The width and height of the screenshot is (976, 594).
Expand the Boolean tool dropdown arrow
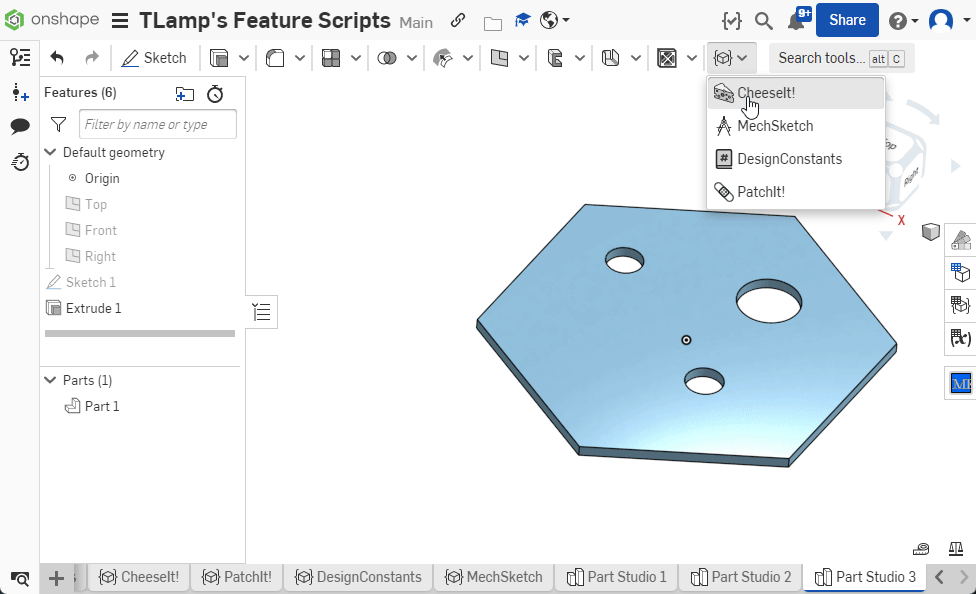(x=412, y=58)
